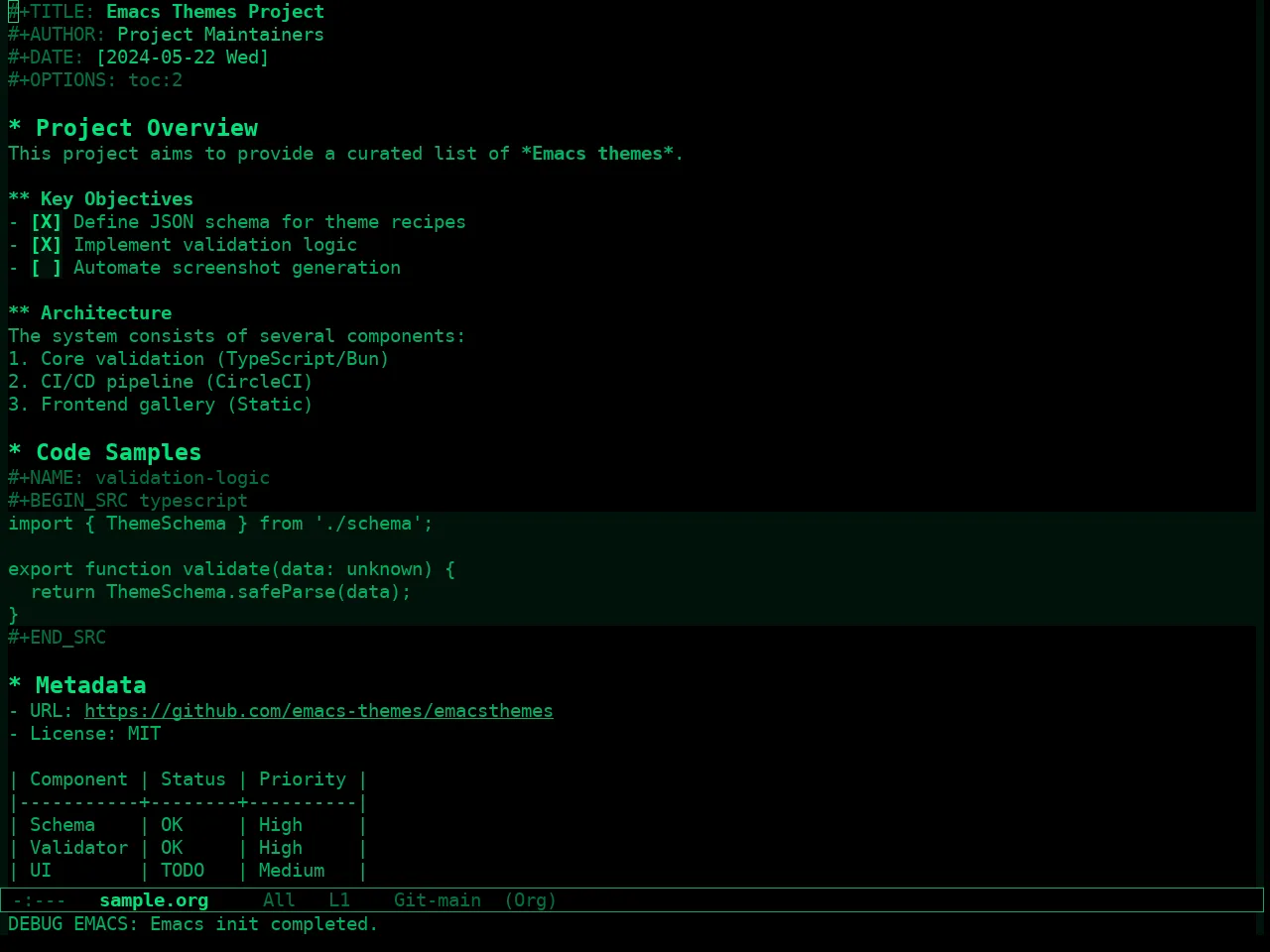Click the 'UI' table cell
The height and width of the screenshot is (952, 1270).
(41, 871)
